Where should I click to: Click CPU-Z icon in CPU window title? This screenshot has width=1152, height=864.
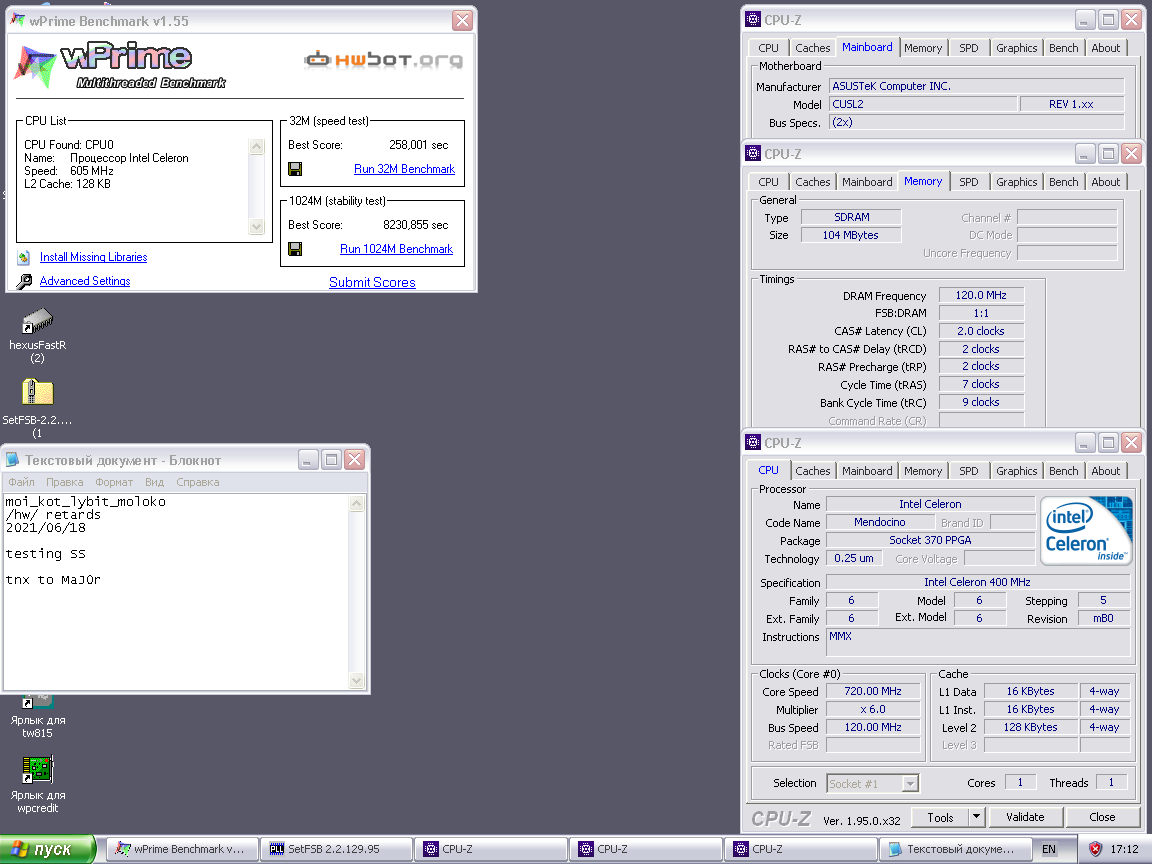pos(753,442)
